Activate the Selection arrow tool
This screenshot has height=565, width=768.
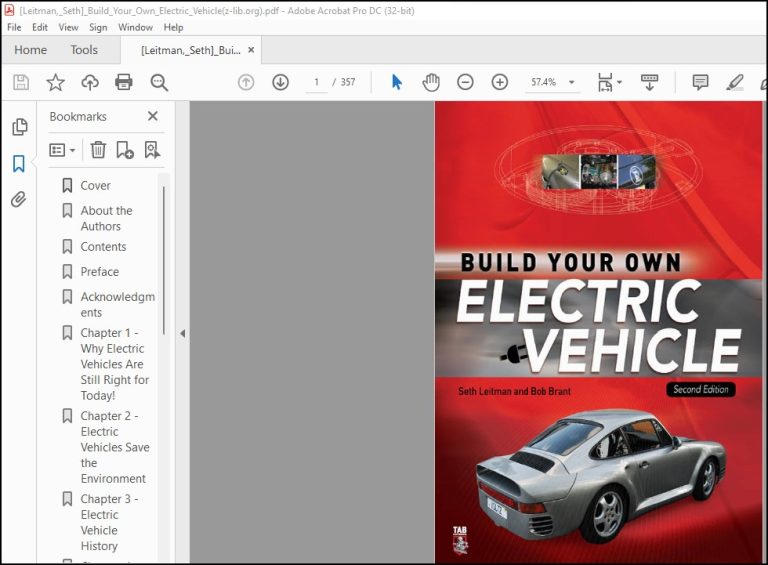click(397, 82)
